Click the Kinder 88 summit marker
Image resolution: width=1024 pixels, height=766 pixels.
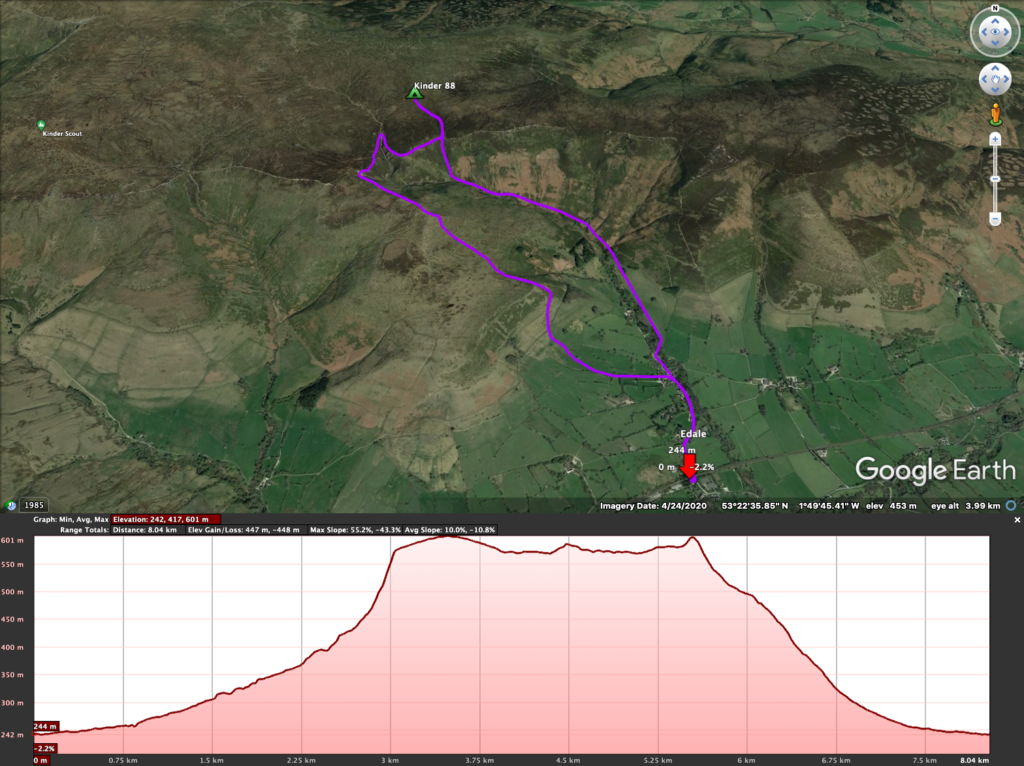click(x=414, y=93)
